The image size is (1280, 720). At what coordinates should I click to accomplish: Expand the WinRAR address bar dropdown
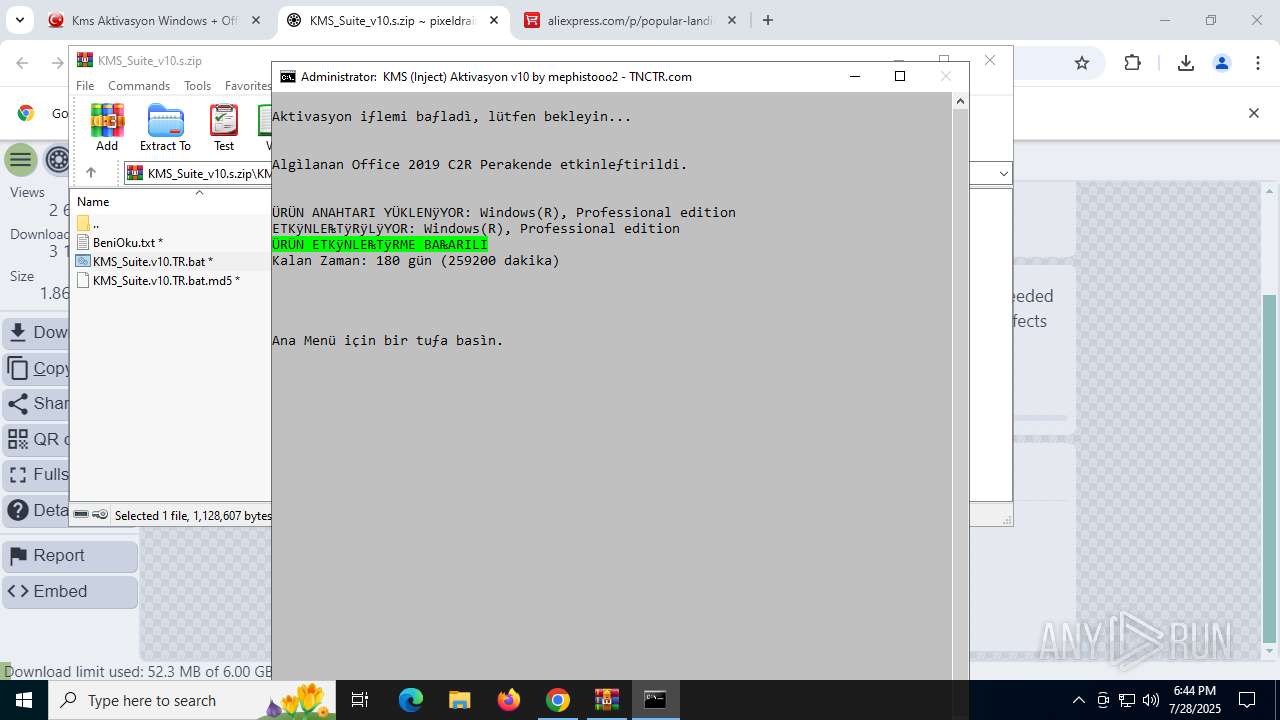click(1003, 174)
